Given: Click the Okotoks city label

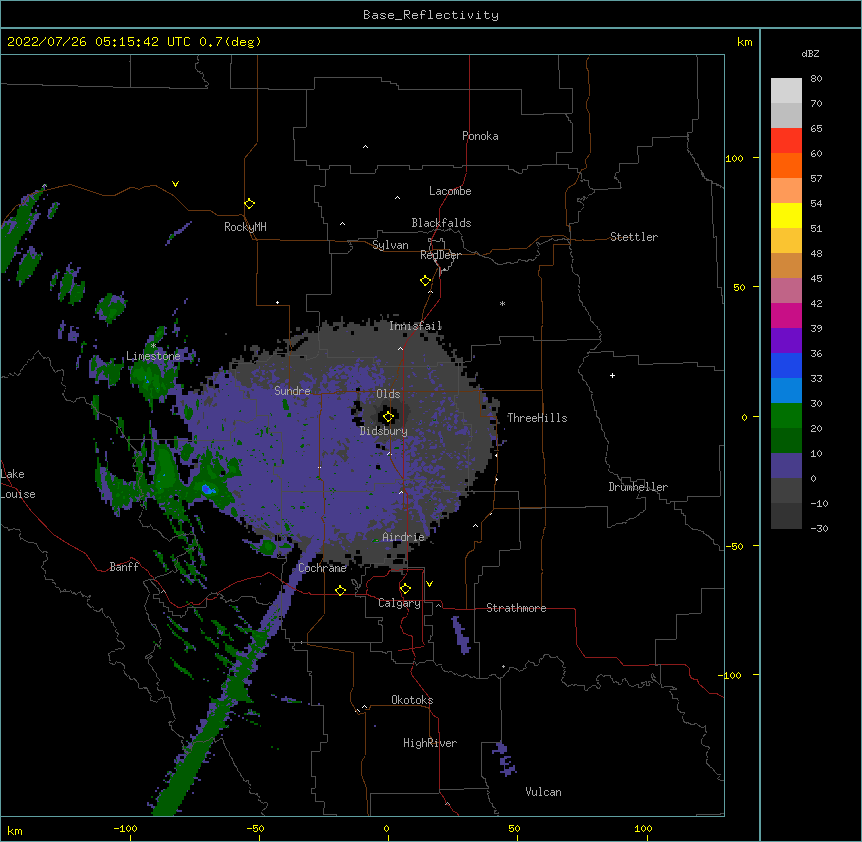Looking at the screenshot, I should coord(412,700).
